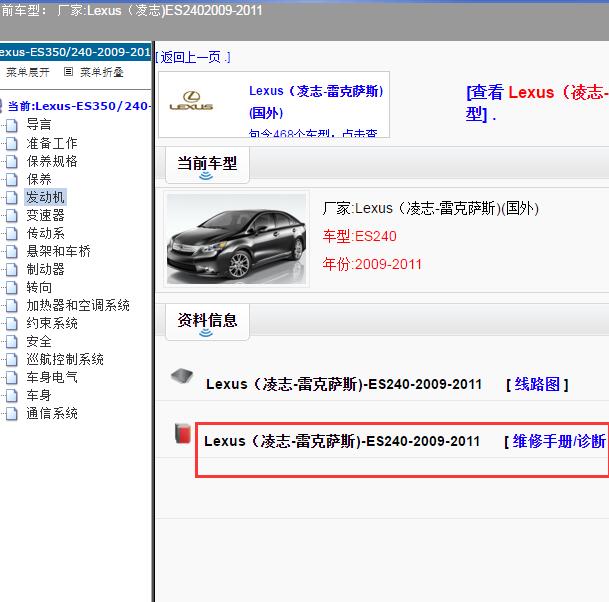The width and height of the screenshot is (609, 602).
Task: Open the 线路图 link
Action: click(x=537, y=385)
